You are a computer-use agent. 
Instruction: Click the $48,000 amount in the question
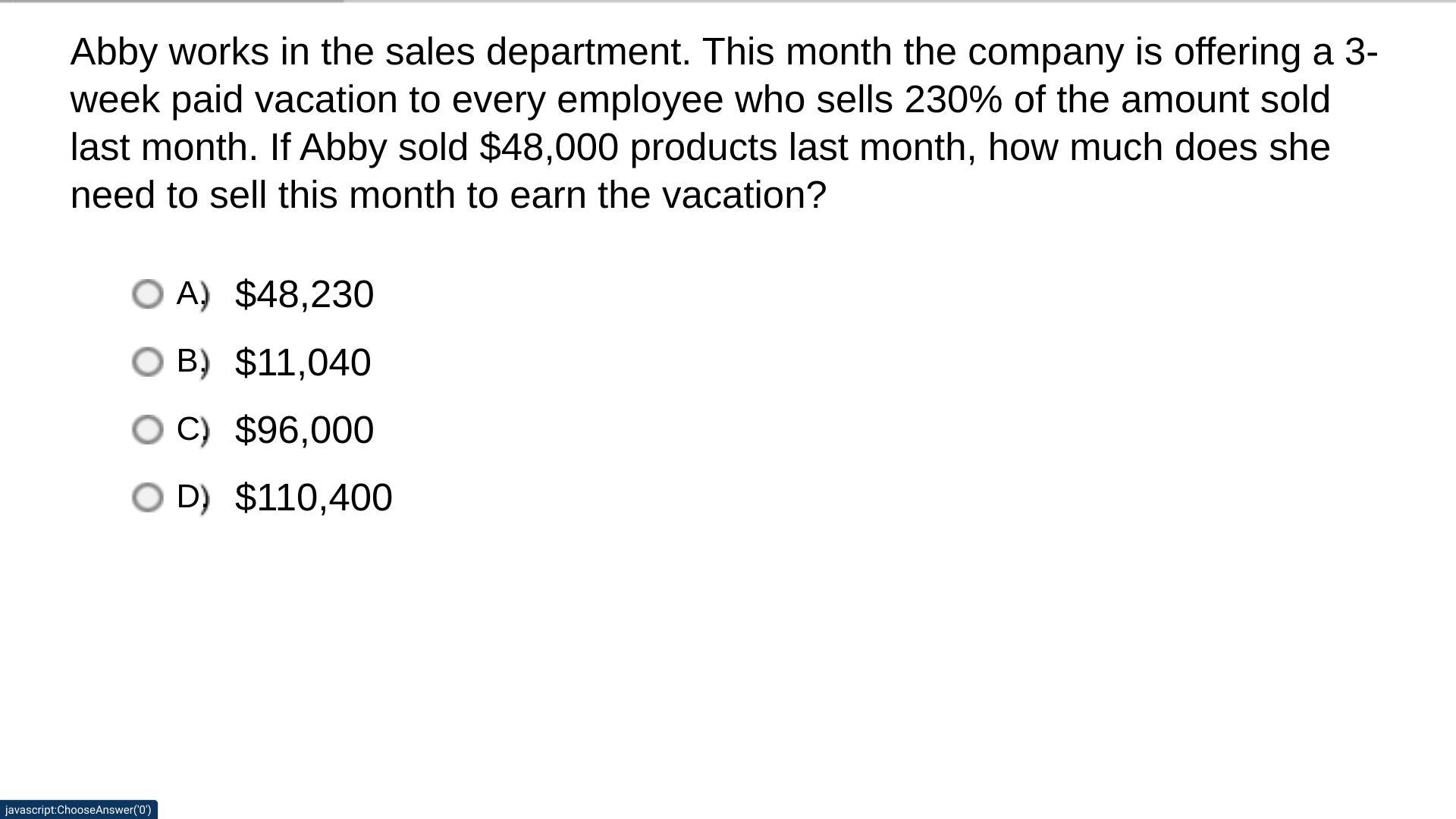549,148
